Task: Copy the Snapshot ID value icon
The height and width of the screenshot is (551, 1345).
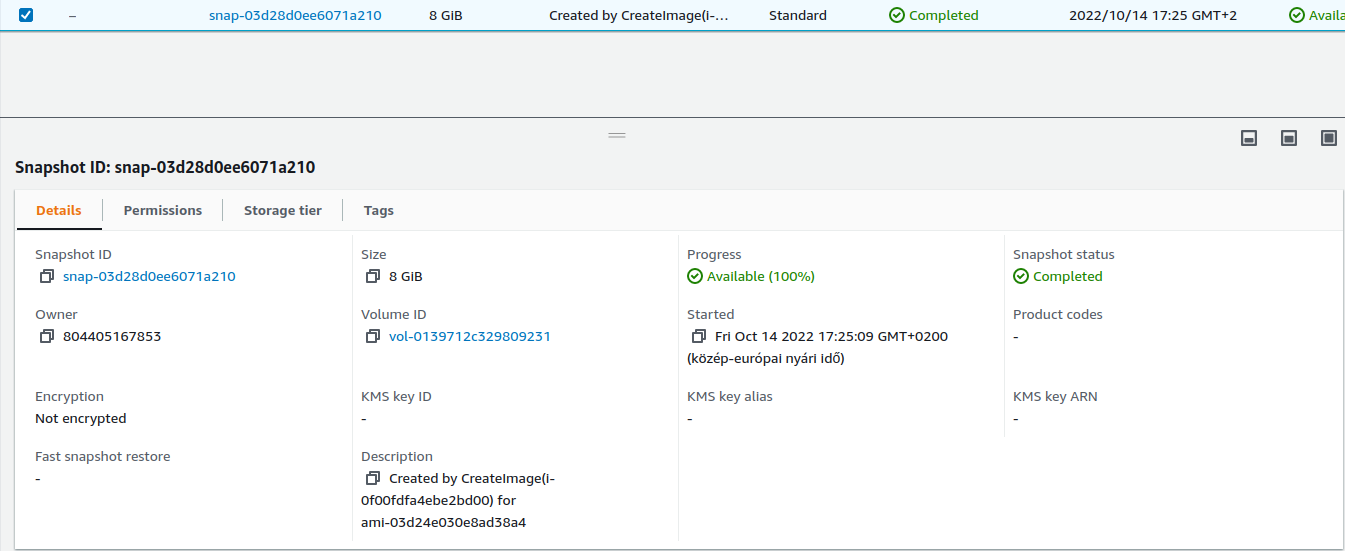Action: tap(46, 277)
